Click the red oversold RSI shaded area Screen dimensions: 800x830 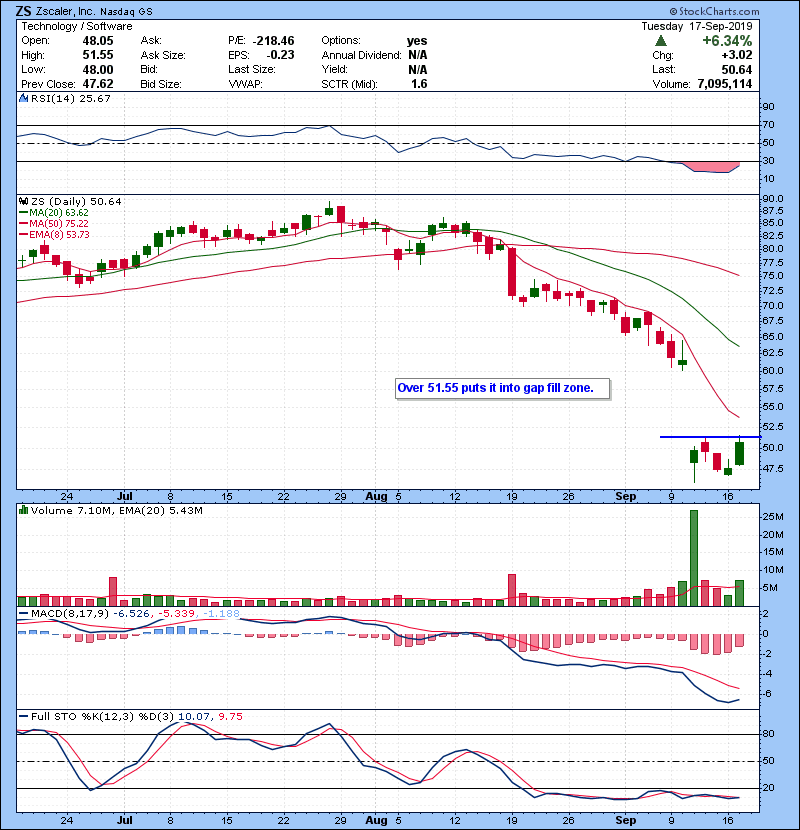tap(712, 167)
